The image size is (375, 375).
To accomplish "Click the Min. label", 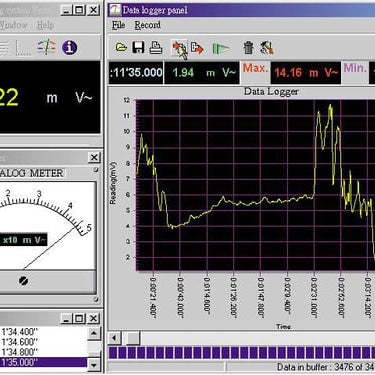I will point(355,68).
